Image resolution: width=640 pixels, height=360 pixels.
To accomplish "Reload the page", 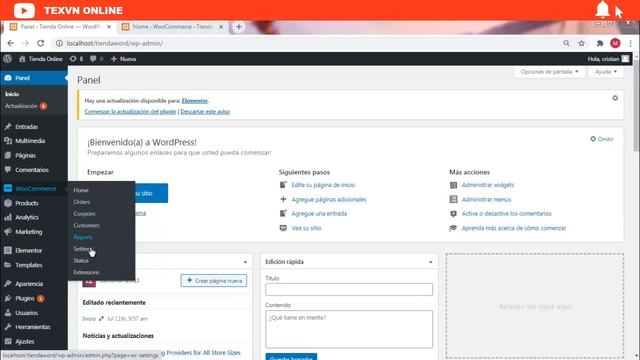I will (40, 43).
